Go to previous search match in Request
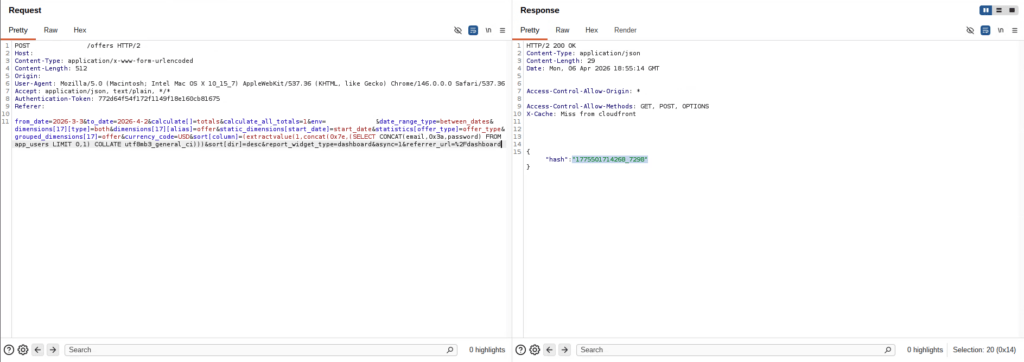 [x=39, y=350]
